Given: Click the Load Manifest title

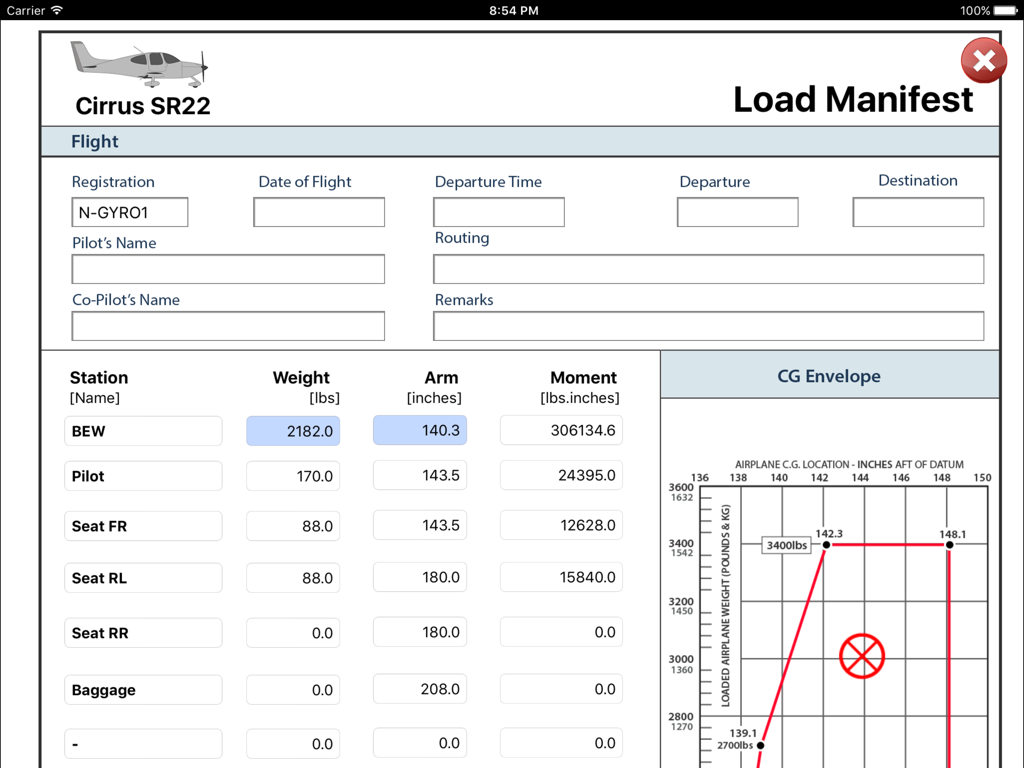Looking at the screenshot, I should pyautogui.click(x=853, y=100).
